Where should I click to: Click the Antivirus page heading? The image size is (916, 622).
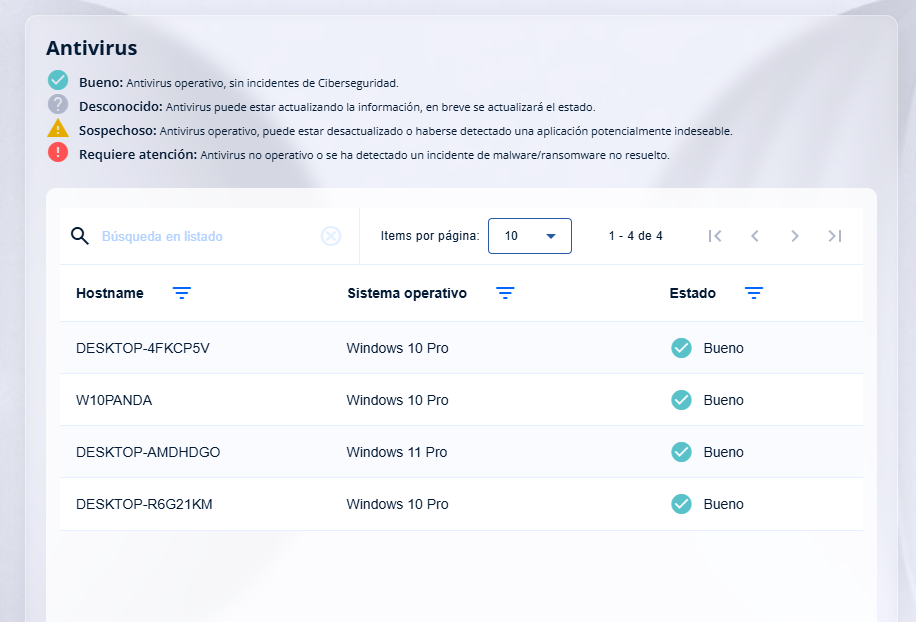click(x=92, y=48)
